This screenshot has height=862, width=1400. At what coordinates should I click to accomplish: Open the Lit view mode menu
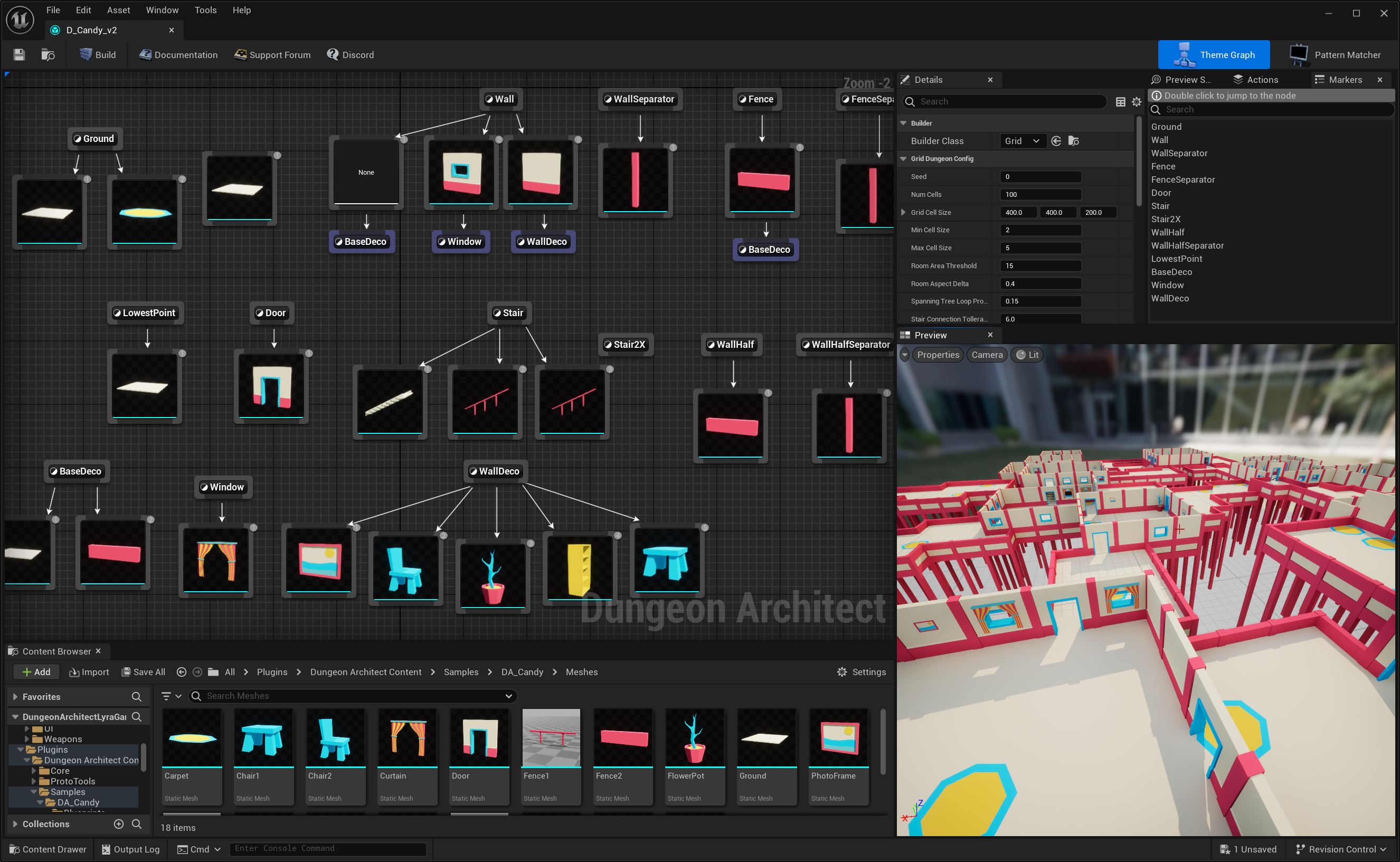point(1027,355)
